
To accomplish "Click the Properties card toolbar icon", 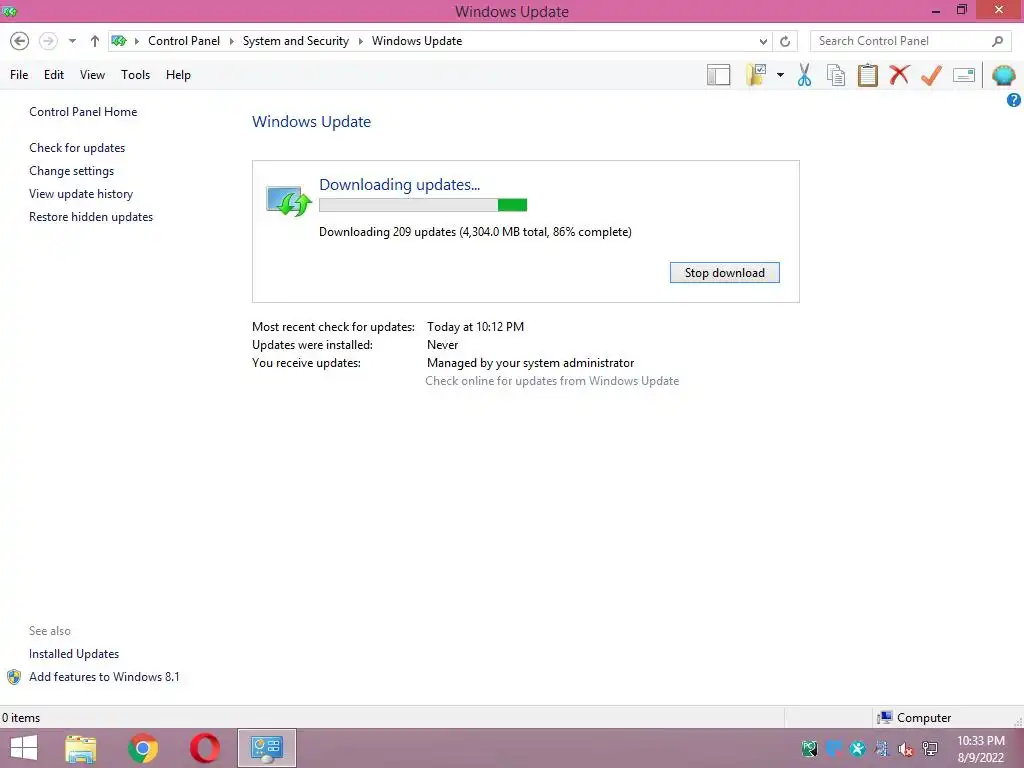I will [x=964, y=75].
